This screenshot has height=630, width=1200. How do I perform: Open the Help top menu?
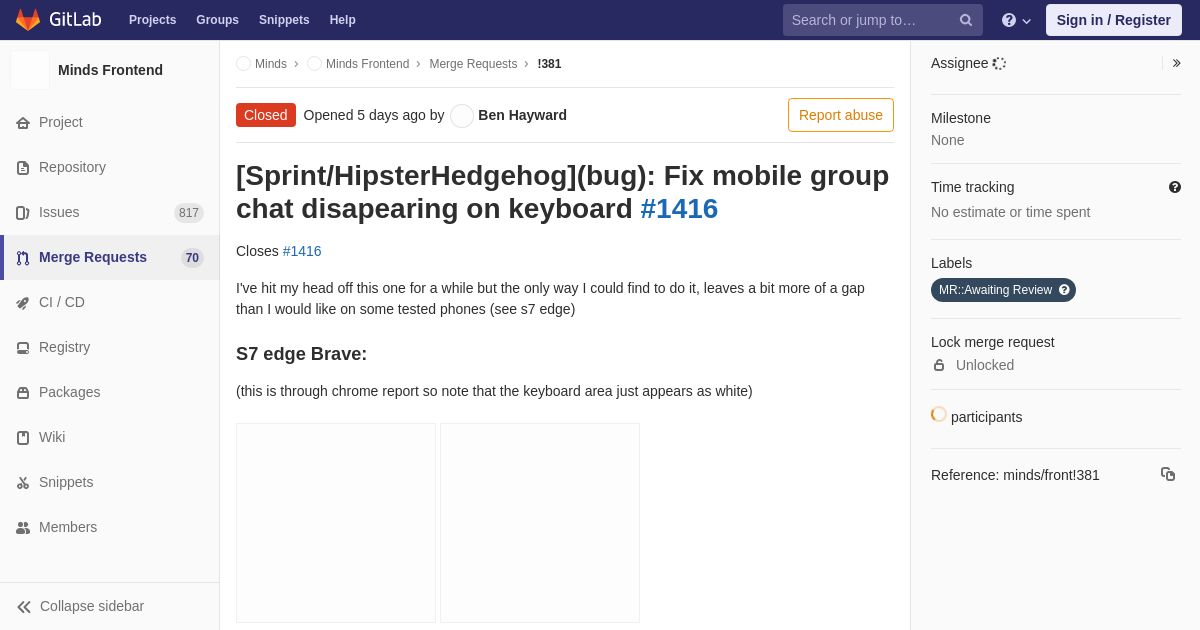[343, 20]
